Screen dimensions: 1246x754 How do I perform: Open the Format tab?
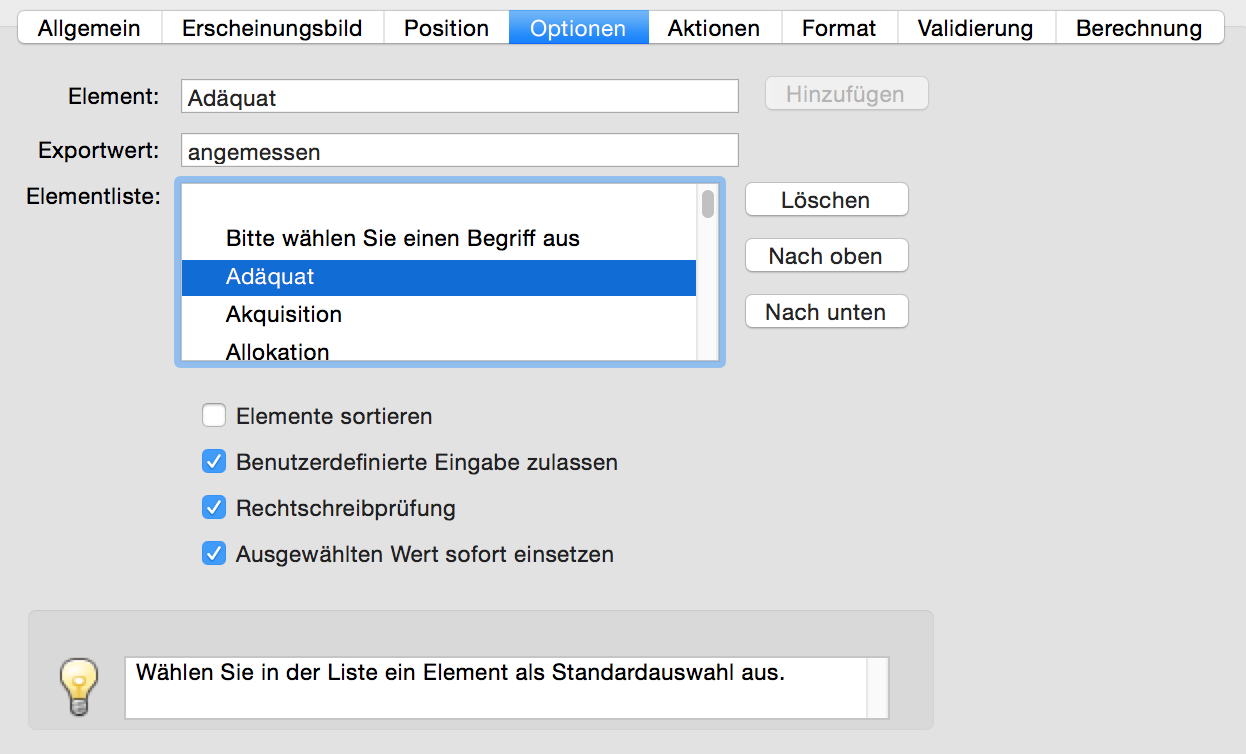click(x=839, y=28)
